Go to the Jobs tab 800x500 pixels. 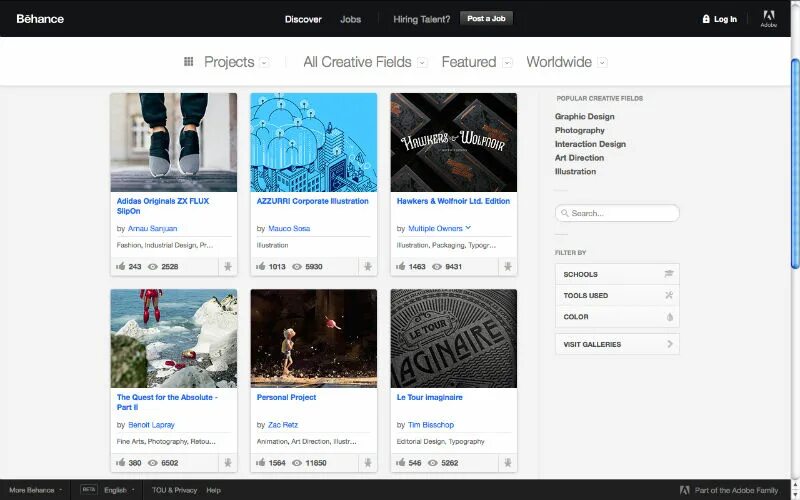pos(351,19)
